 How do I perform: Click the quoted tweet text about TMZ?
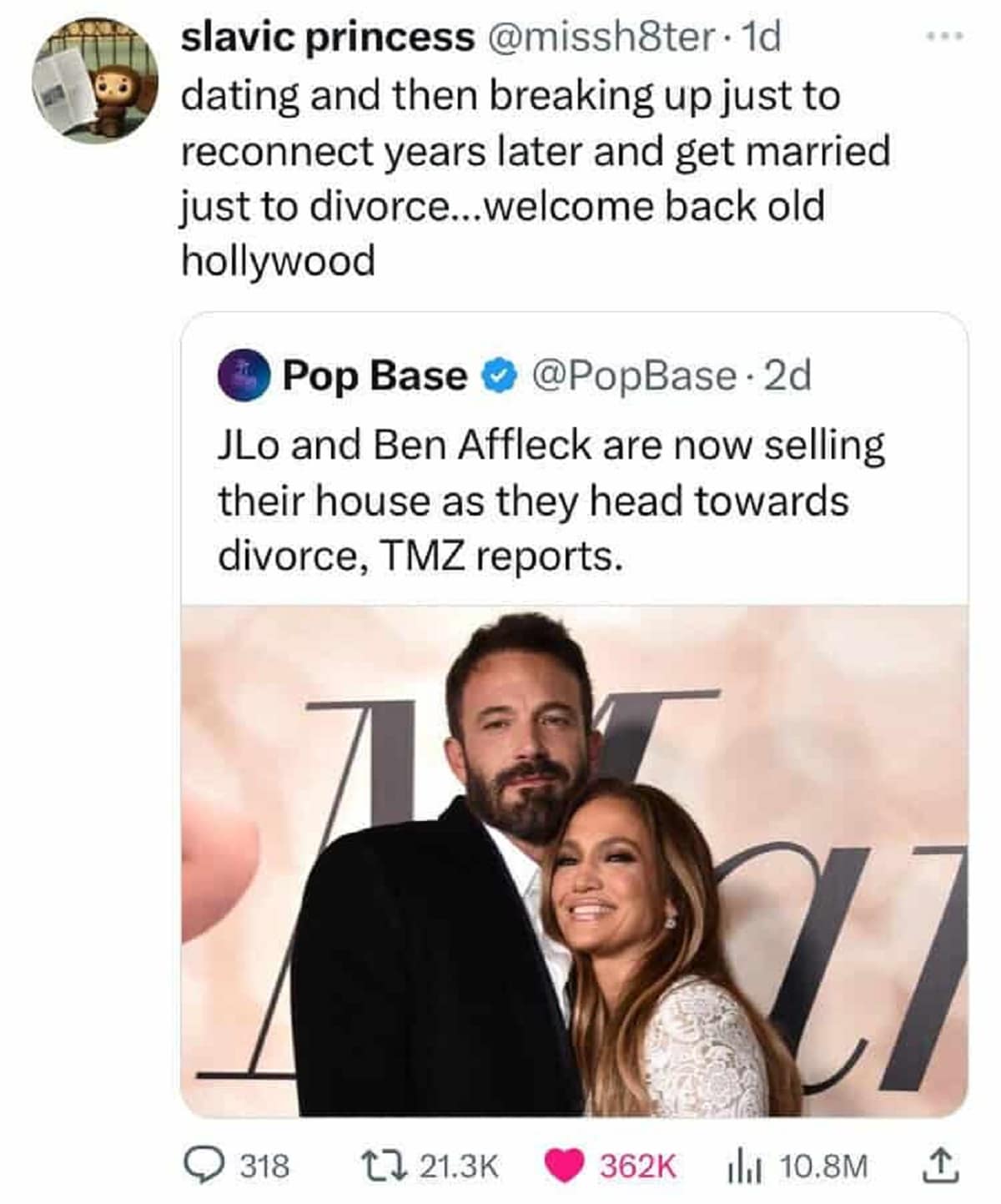(x=551, y=501)
